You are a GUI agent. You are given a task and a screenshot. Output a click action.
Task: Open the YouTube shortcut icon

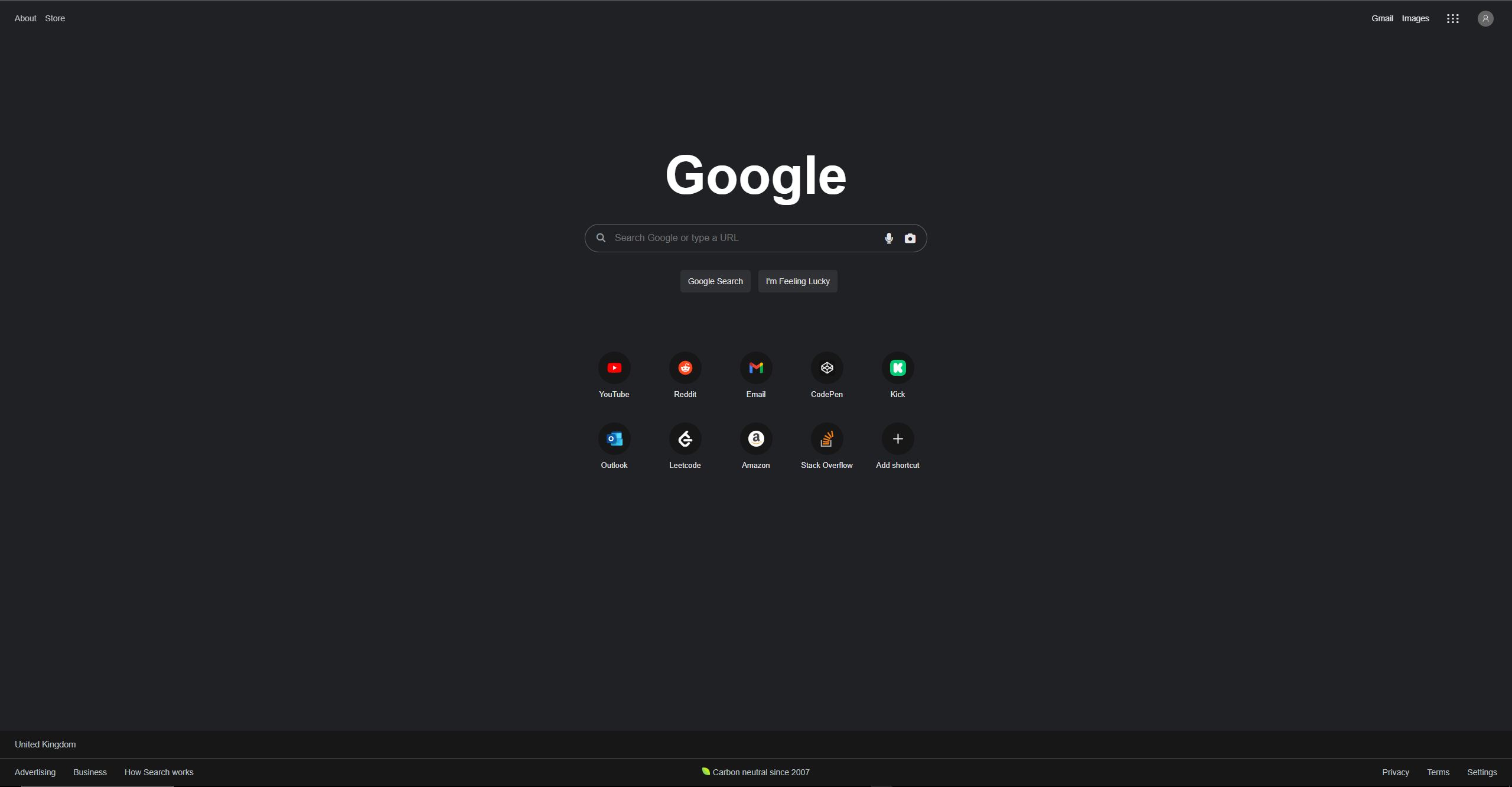tap(614, 368)
